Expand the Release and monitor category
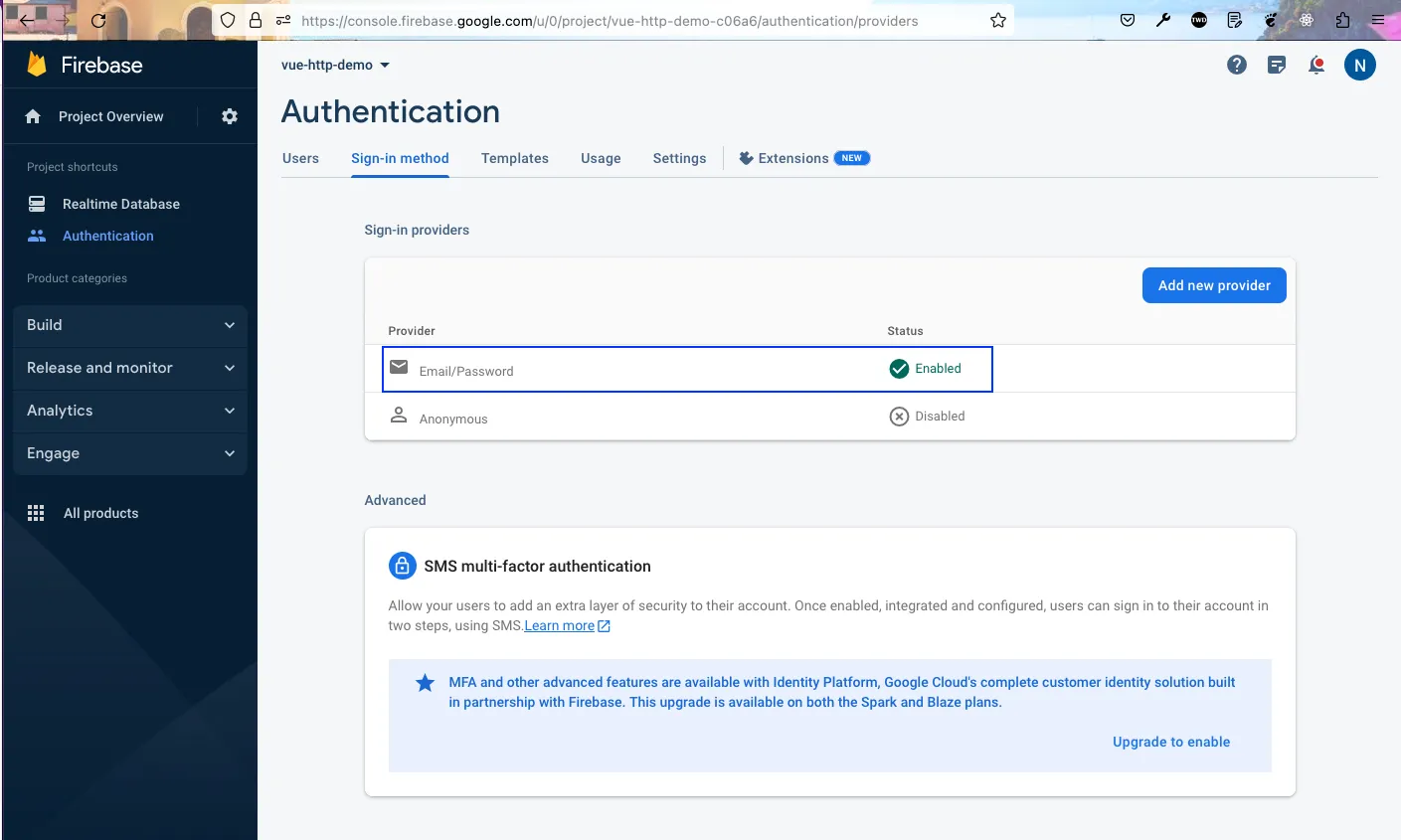This screenshot has height=840, width=1401. tap(130, 368)
